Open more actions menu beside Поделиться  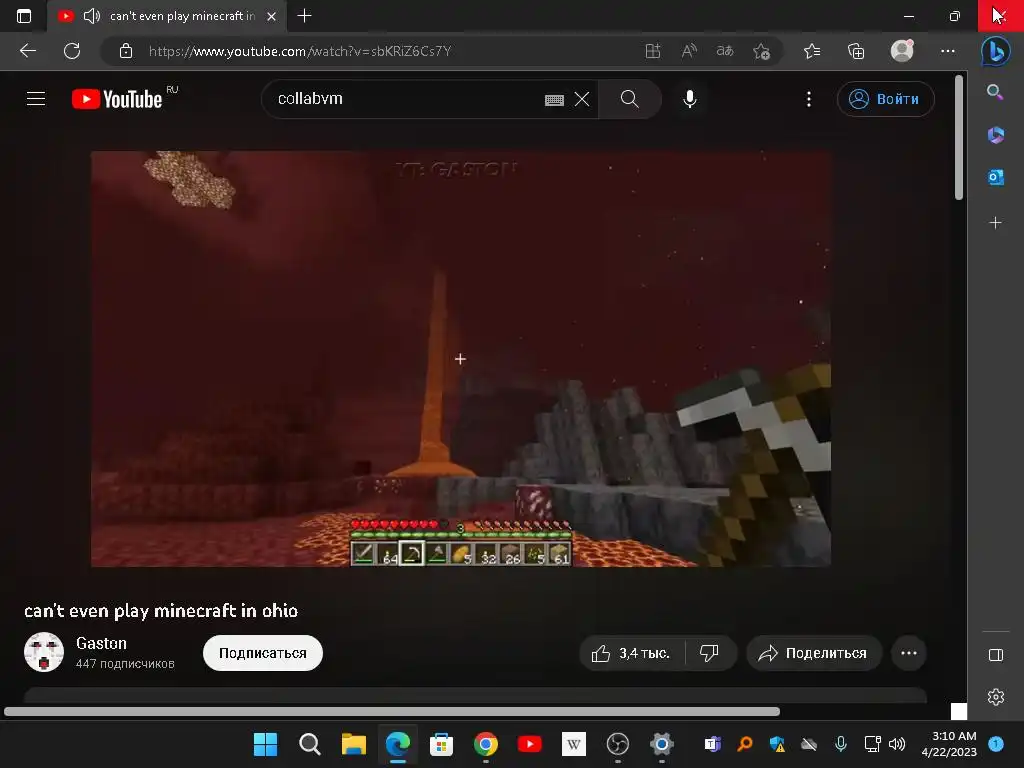click(908, 653)
